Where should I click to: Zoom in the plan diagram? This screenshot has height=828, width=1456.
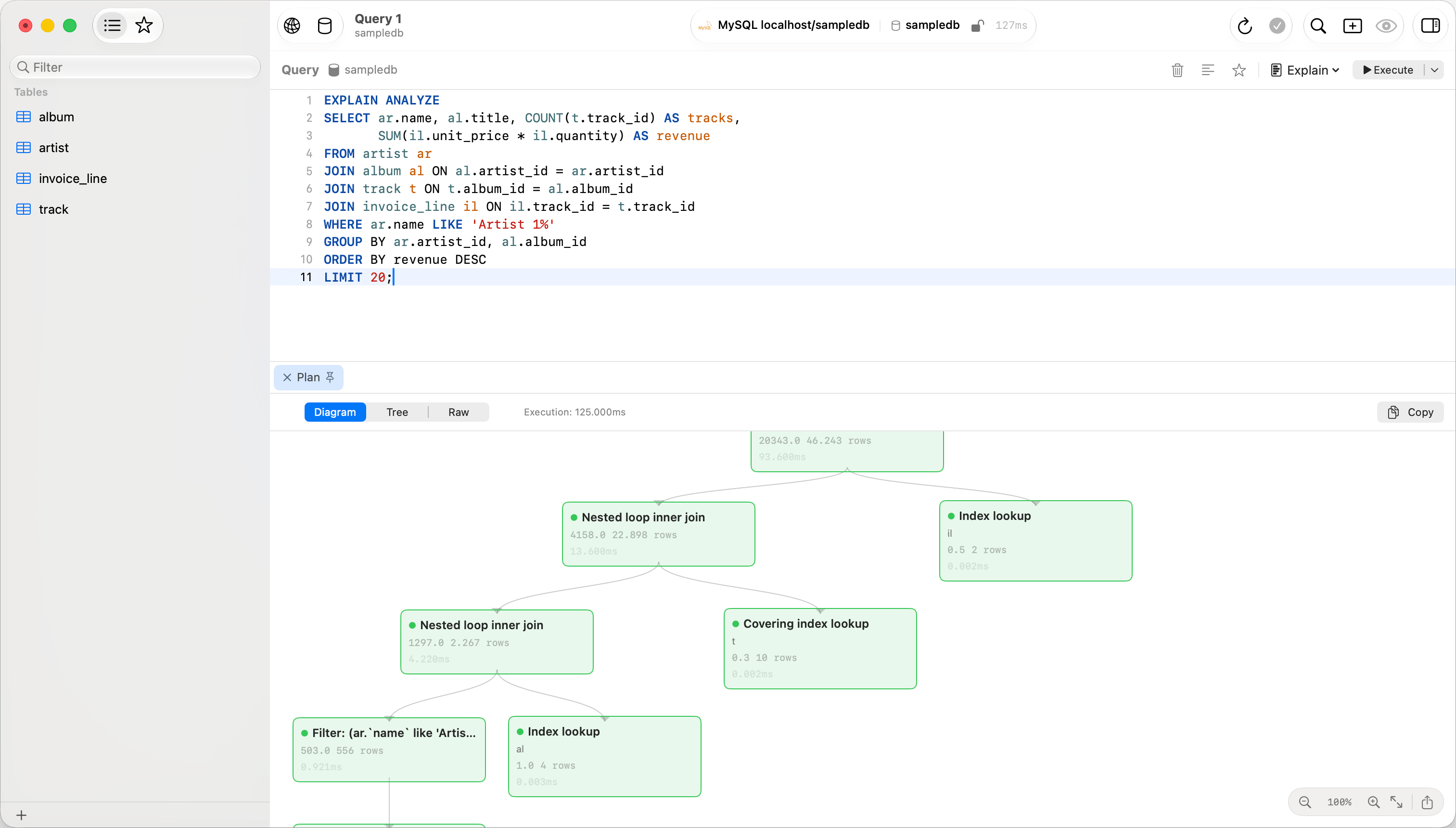point(1374,802)
